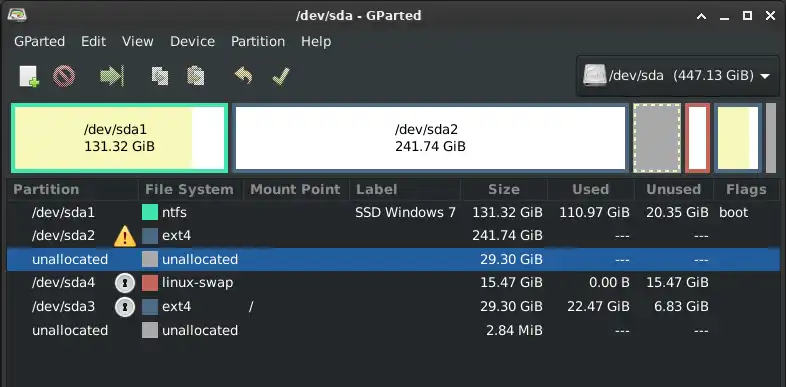Open the /dev/sda device selector dropdown

pos(677,76)
